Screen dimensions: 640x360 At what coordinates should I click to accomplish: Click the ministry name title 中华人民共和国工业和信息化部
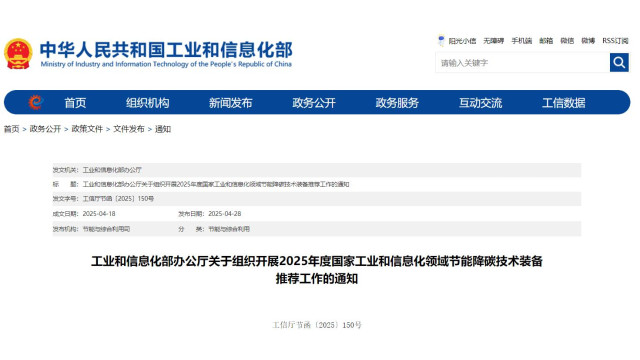click(166, 50)
